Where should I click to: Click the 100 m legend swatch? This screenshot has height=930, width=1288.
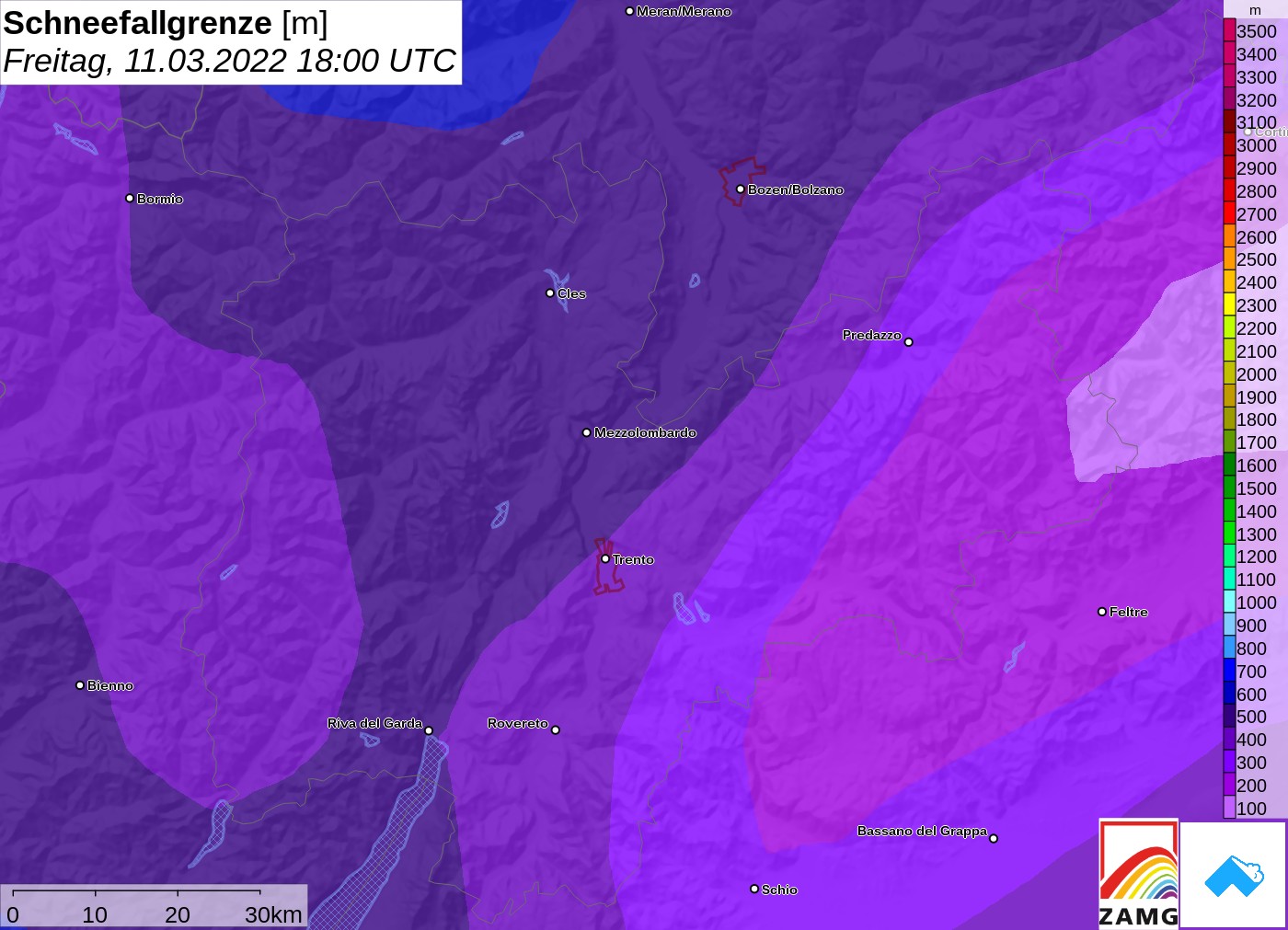point(1229,808)
